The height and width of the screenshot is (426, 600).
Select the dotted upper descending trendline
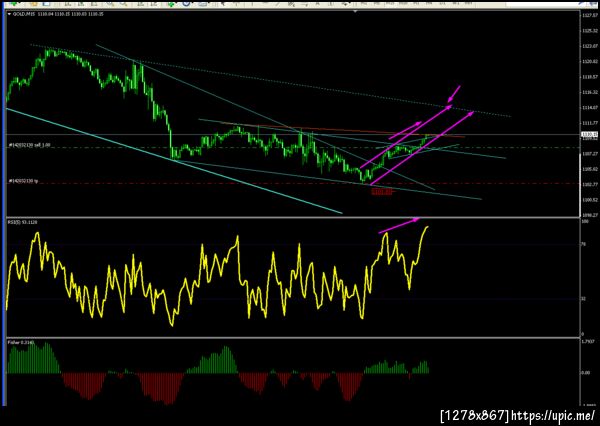270,80
